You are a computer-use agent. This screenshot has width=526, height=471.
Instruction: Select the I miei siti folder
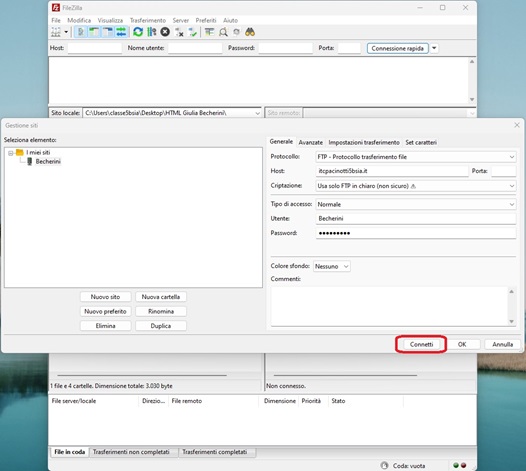tap(38, 153)
